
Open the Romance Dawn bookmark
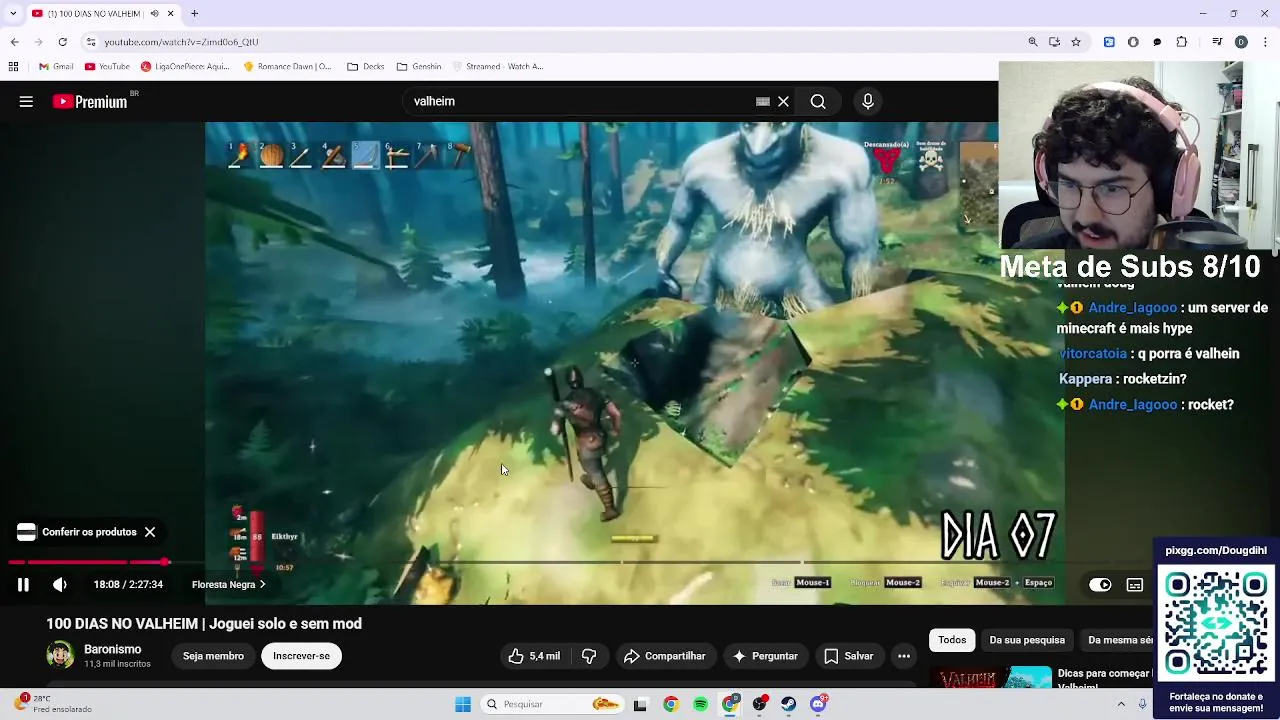288,67
